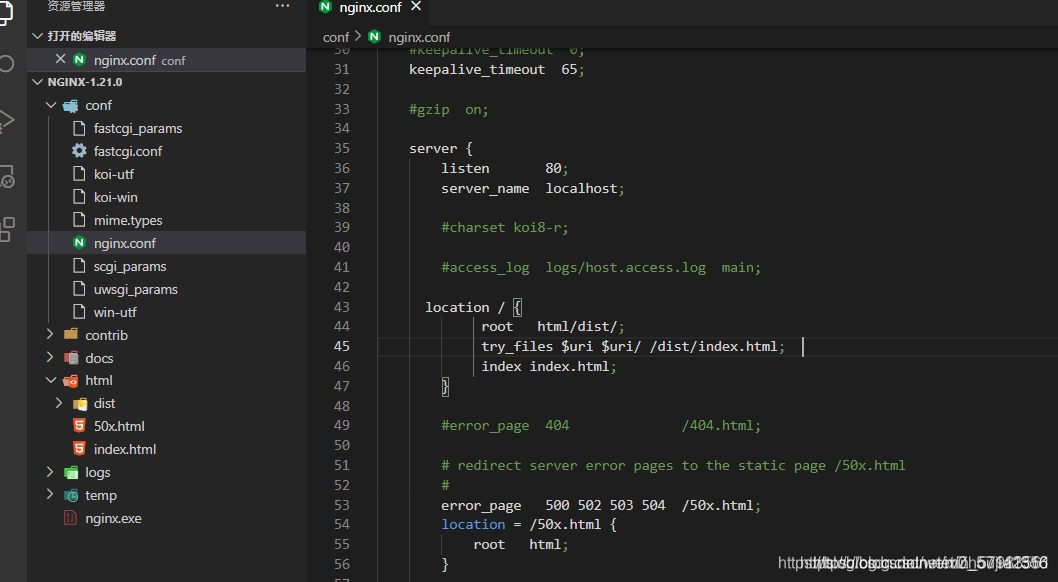The width and height of the screenshot is (1058, 582).
Task: Click the koi-utf file icon
Action: click(x=79, y=174)
